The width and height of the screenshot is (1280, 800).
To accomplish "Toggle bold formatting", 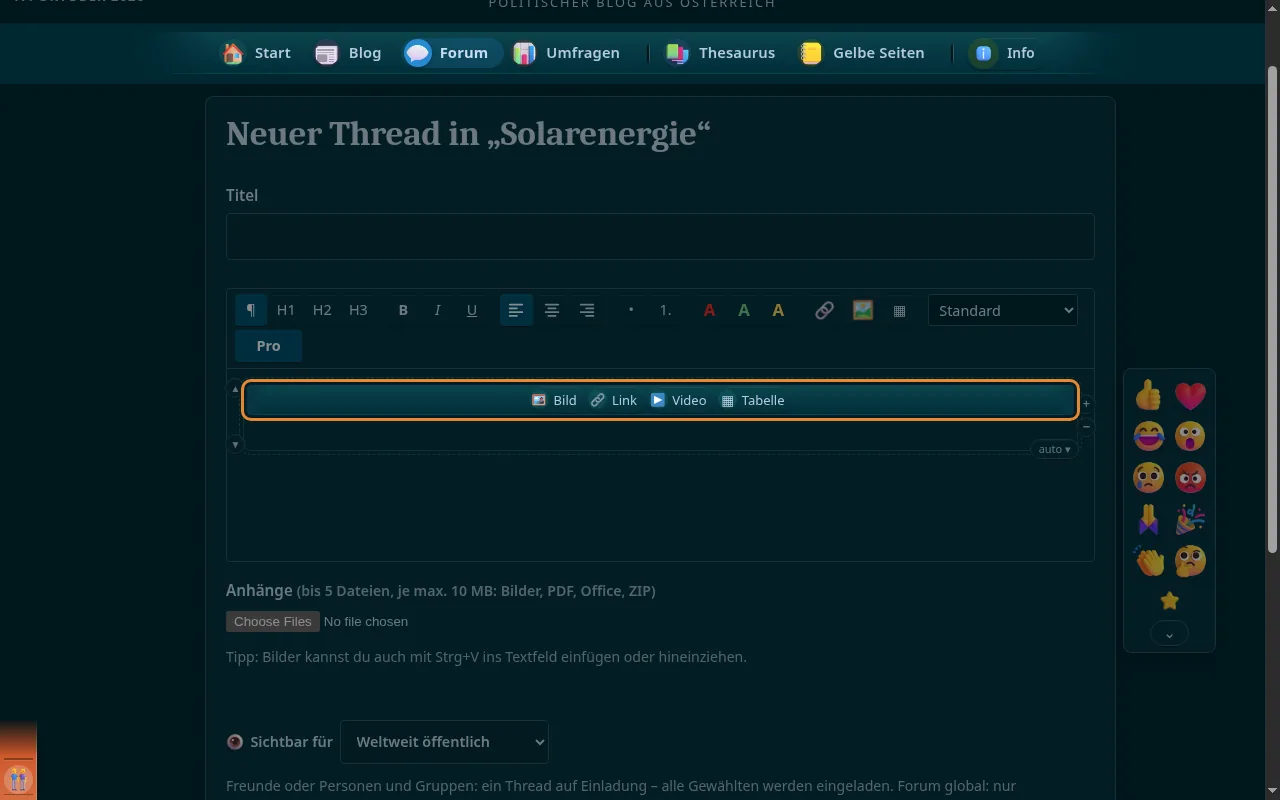I will pos(403,310).
